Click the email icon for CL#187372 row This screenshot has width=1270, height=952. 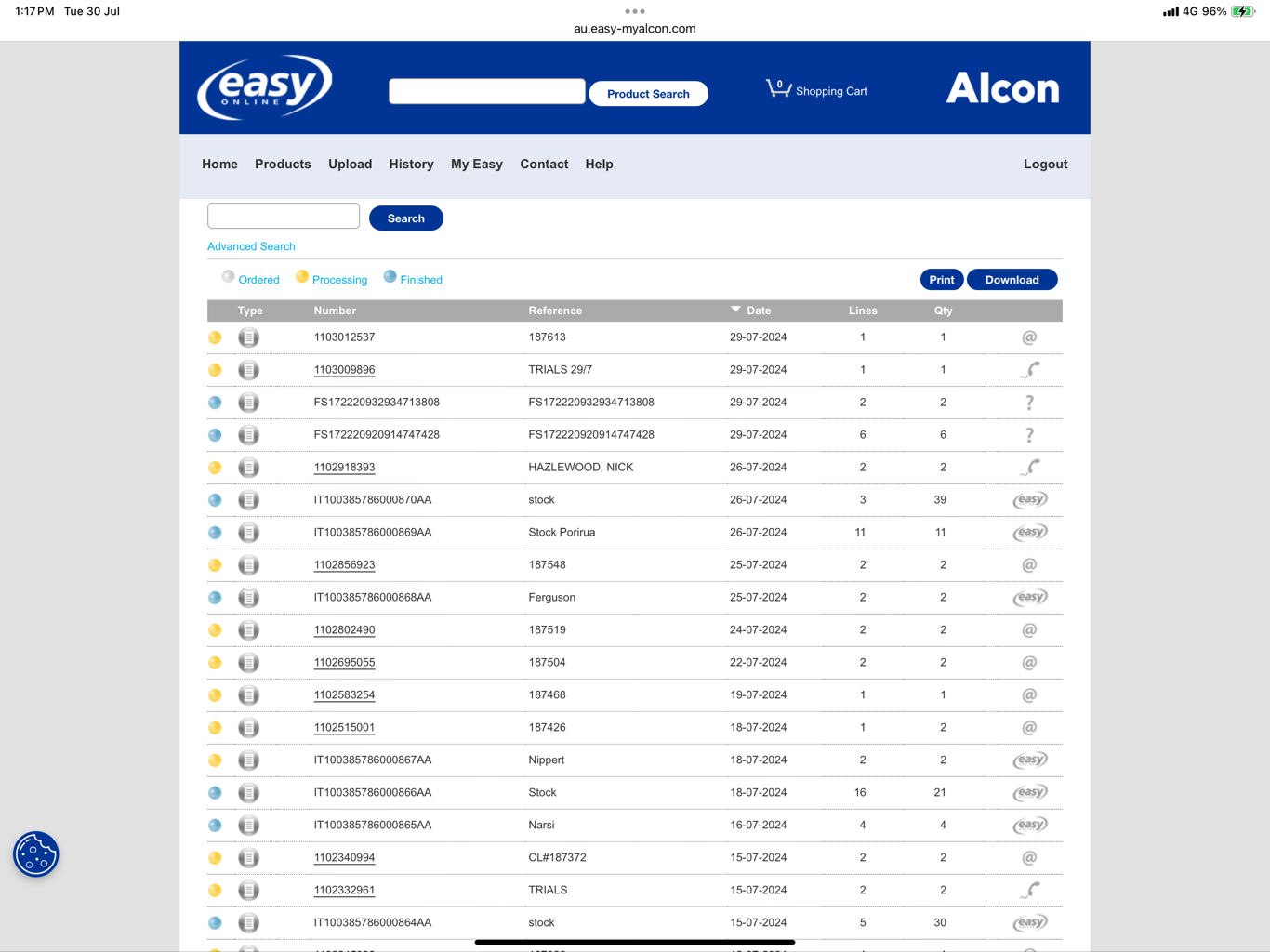pos(1029,858)
